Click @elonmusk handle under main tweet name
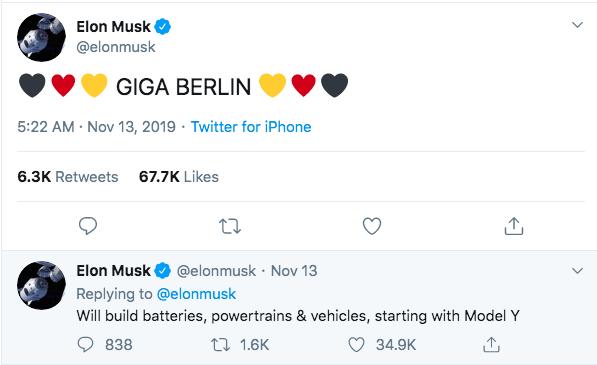The height and width of the screenshot is (365, 597). click(116, 47)
